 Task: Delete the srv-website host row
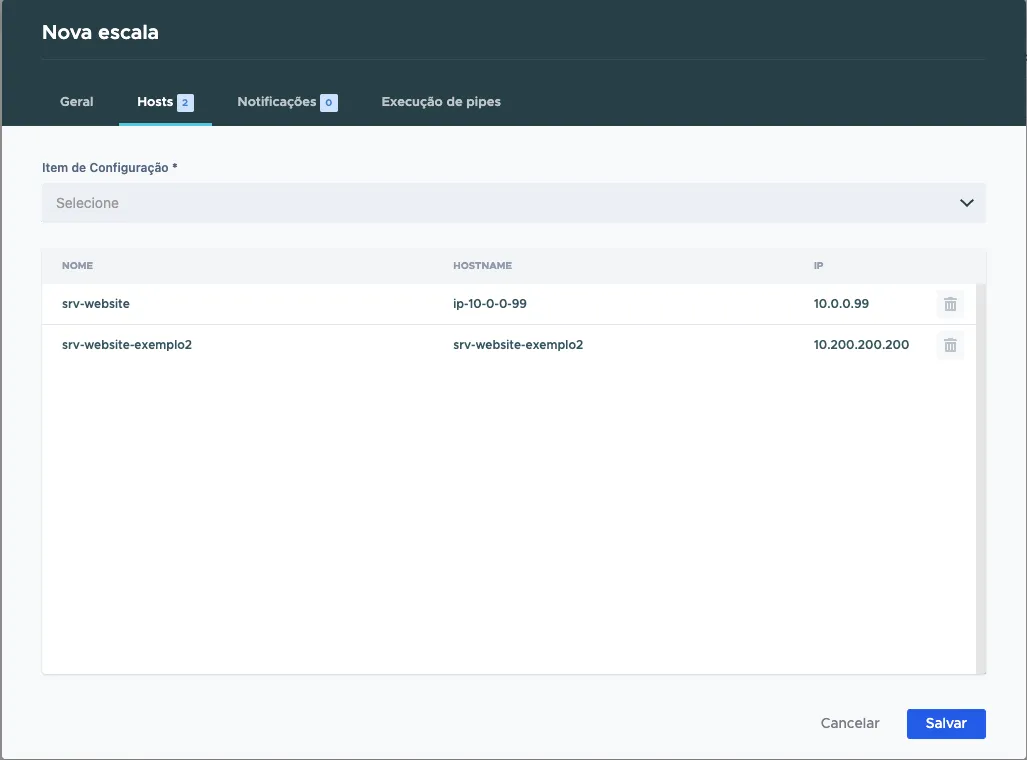pyautogui.click(x=950, y=304)
